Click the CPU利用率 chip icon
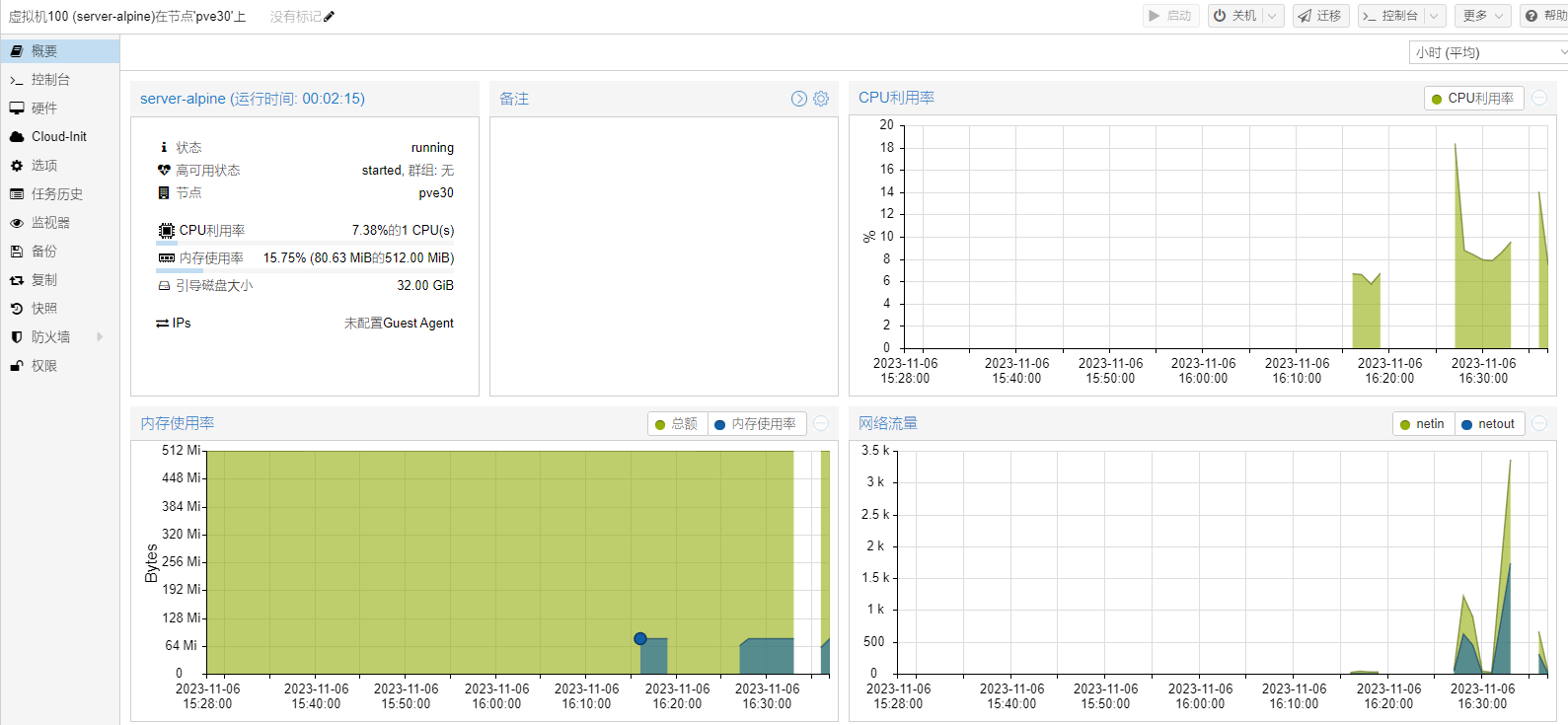The width and height of the screenshot is (1568, 725). 166,230
